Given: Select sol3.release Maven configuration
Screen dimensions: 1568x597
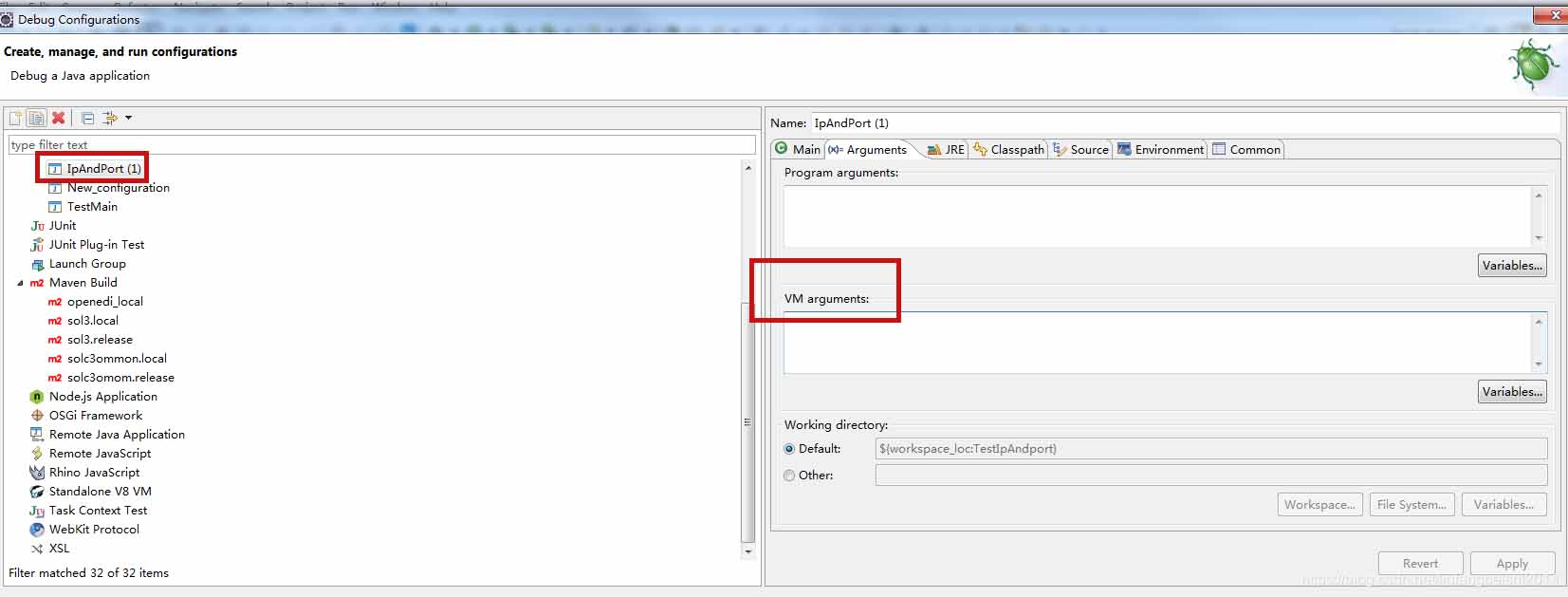Looking at the screenshot, I should tap(100, 339).
